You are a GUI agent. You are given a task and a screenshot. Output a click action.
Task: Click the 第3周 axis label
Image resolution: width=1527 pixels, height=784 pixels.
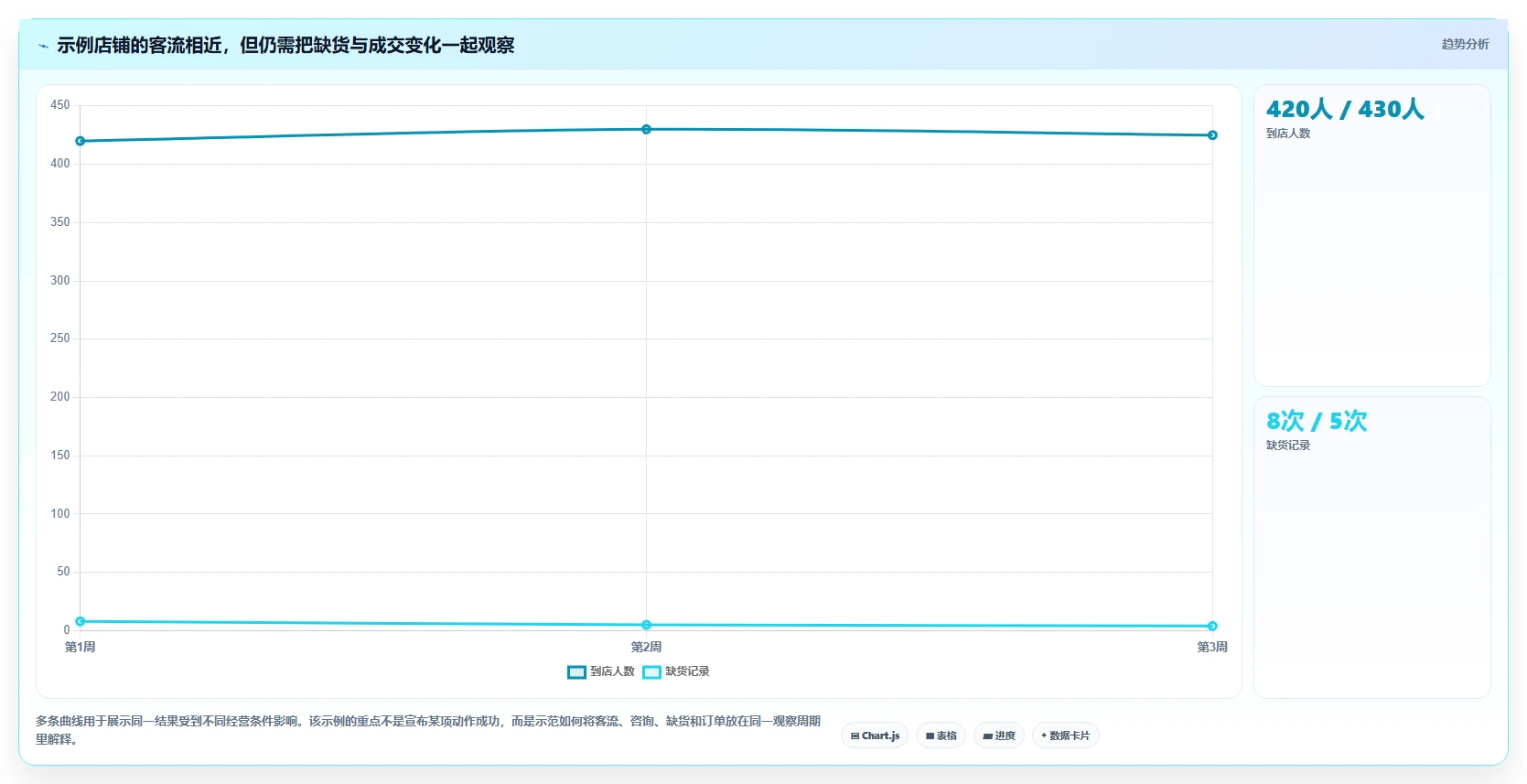1212,647
